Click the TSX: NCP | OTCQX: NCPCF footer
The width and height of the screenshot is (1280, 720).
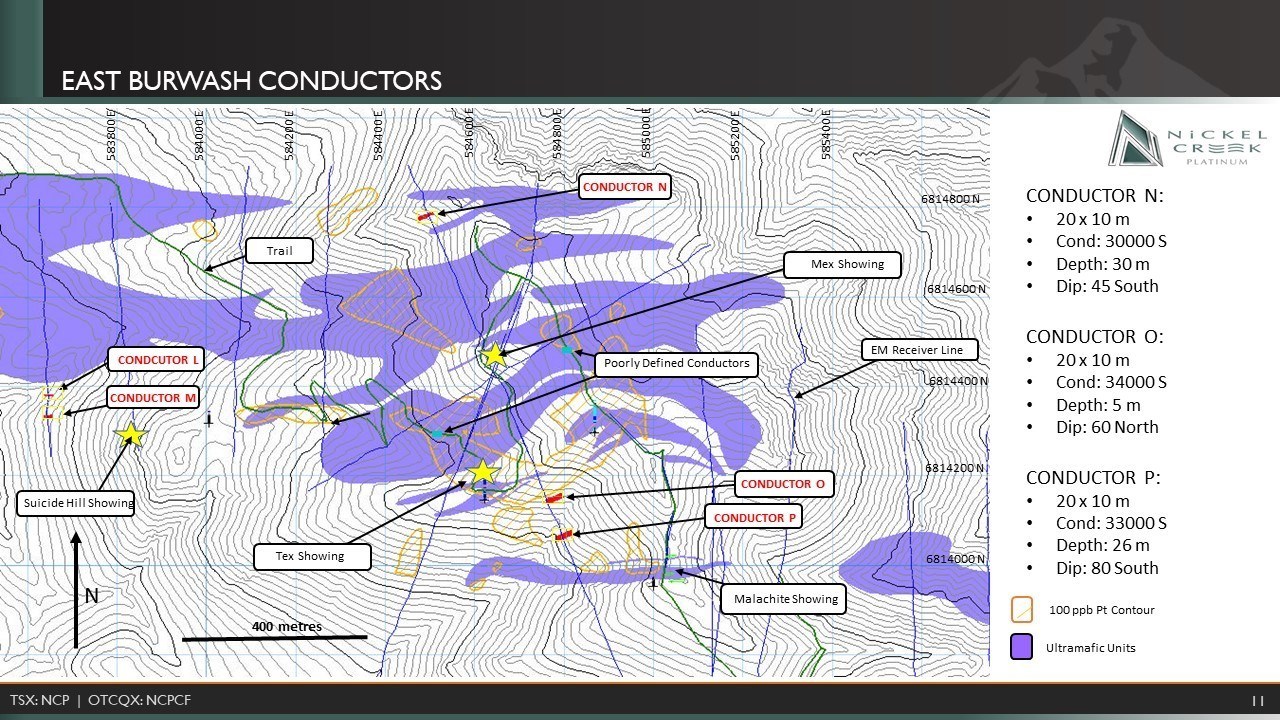[x=100, y=700]
